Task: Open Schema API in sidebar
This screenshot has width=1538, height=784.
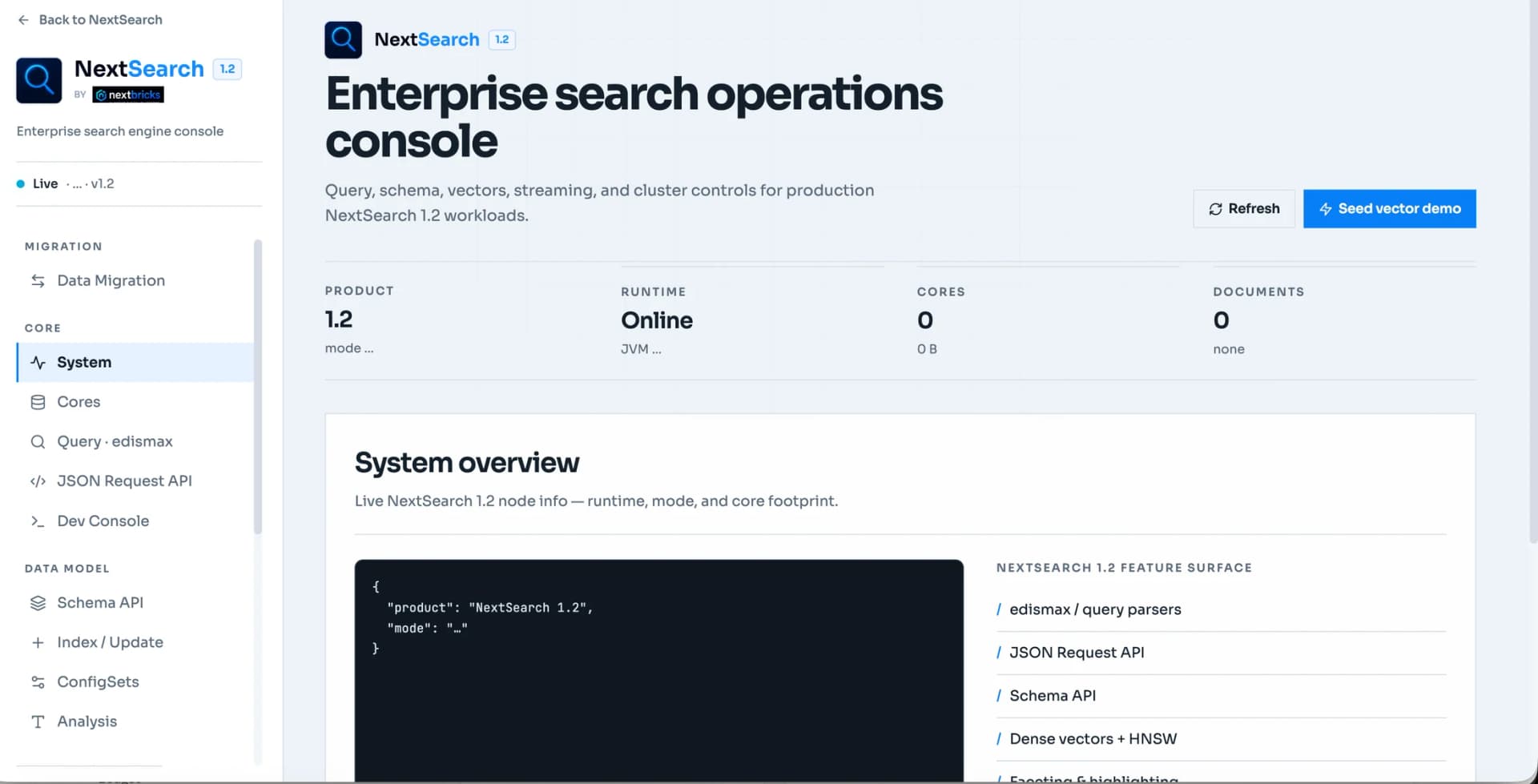Action: 135,603
